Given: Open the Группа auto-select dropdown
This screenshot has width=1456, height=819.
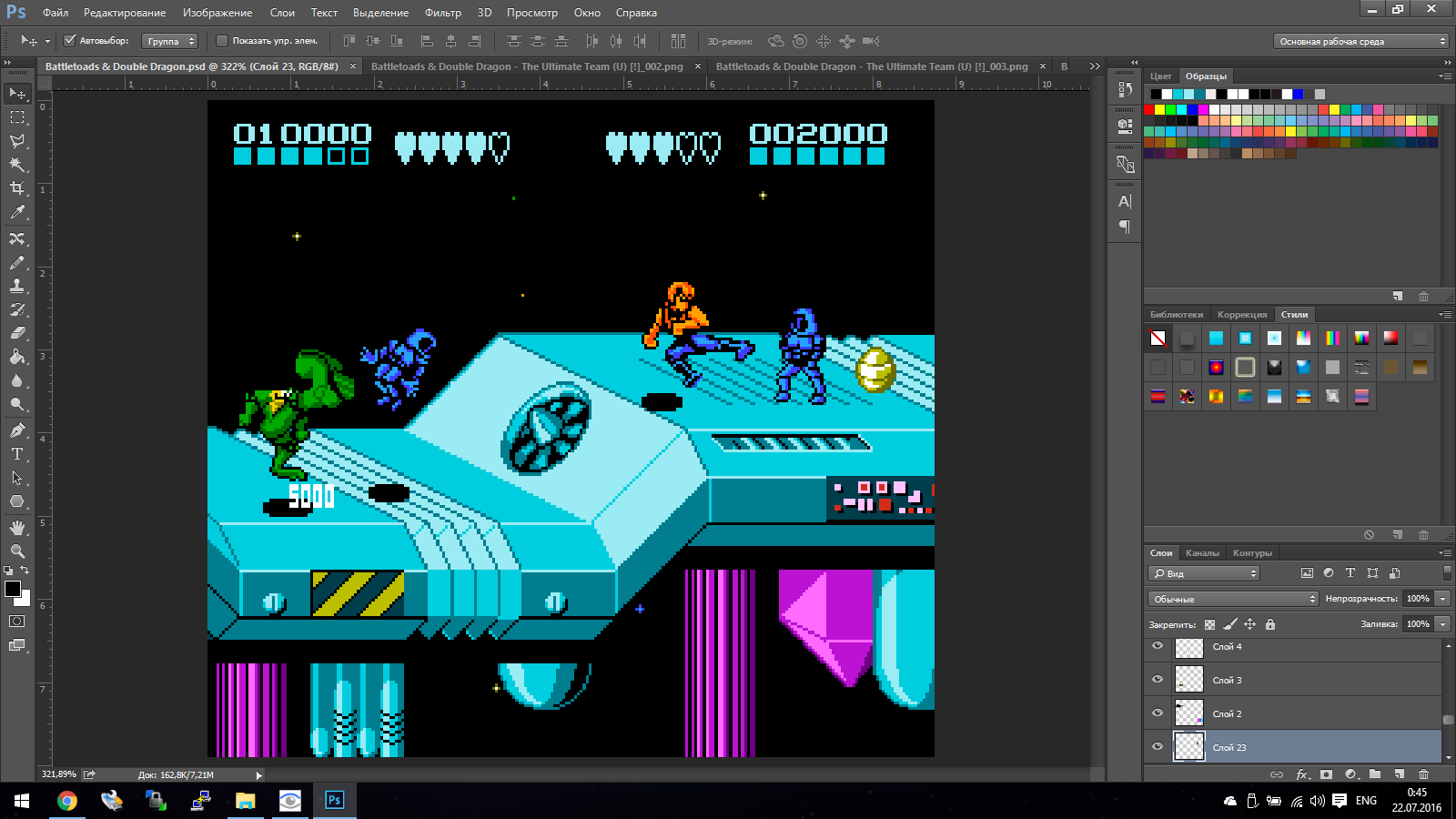Looking at the screenshot, I should (170, 41).
